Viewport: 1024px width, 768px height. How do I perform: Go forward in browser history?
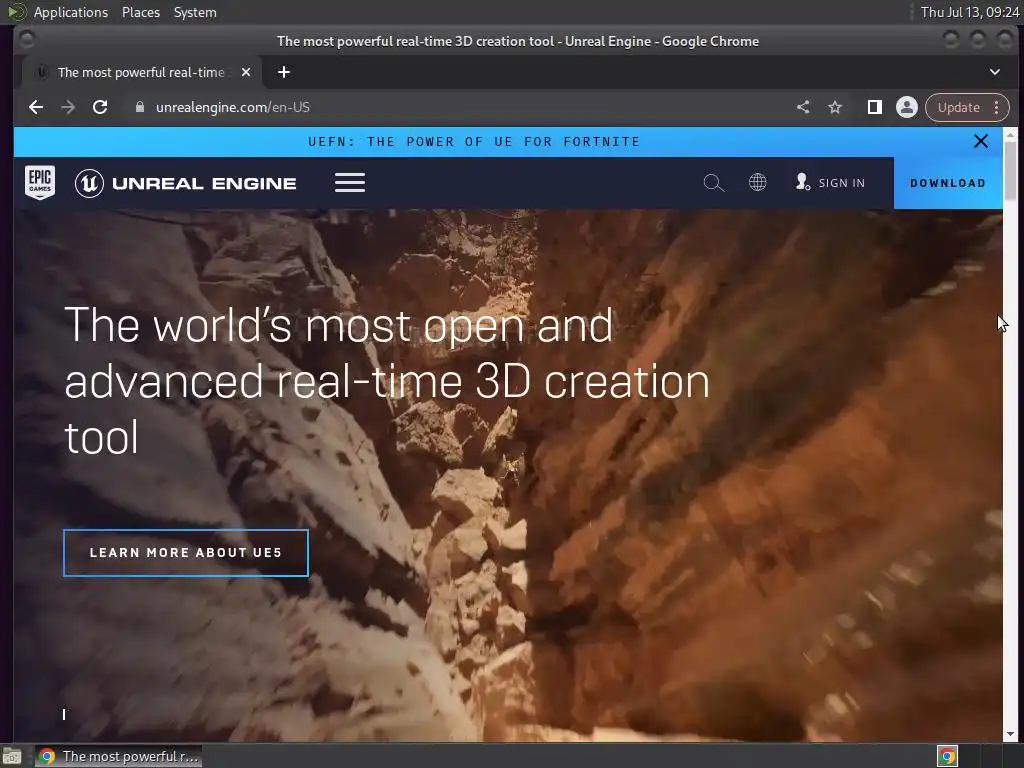click(68, 107)
